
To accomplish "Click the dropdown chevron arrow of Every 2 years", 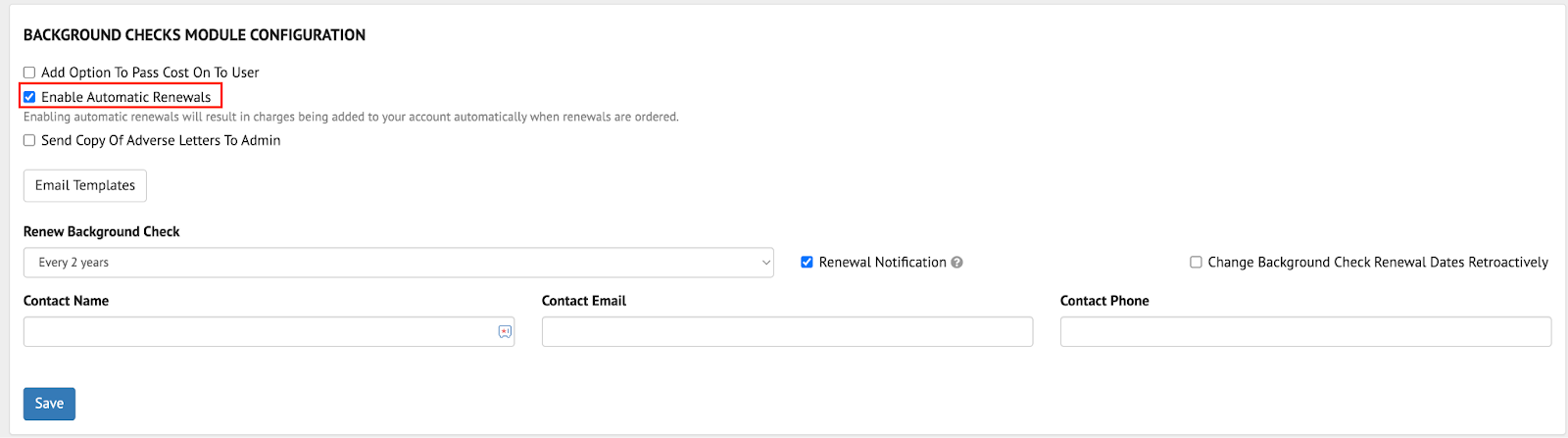I will tap(766, 263).
